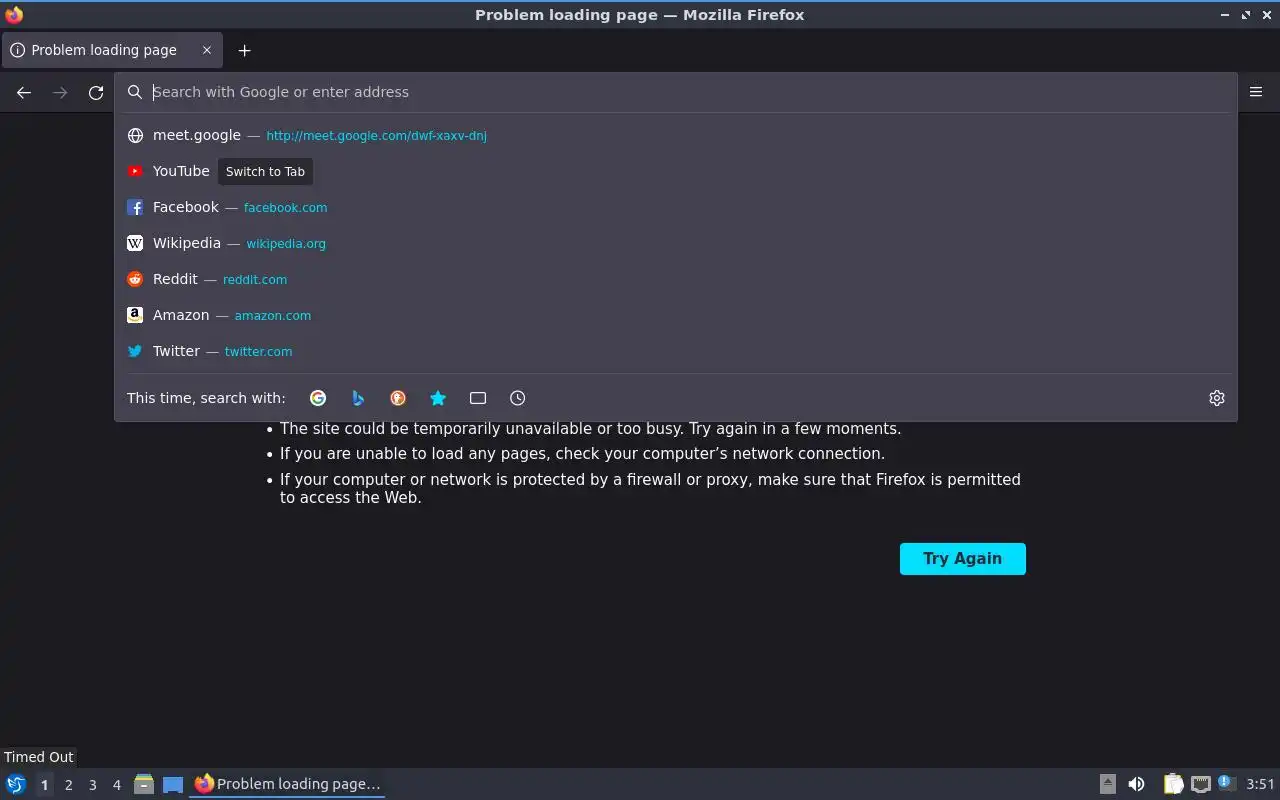
Task: Focus the address bar search field
Action: (x=676, y=92)
